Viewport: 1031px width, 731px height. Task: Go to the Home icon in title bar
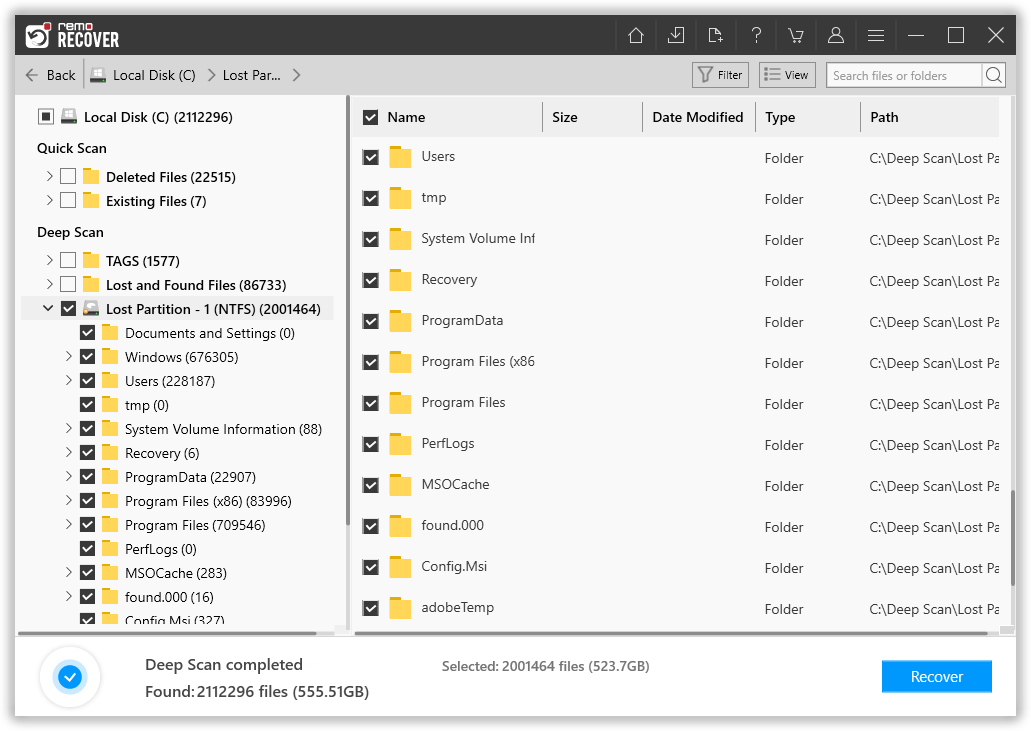(635, 35)
